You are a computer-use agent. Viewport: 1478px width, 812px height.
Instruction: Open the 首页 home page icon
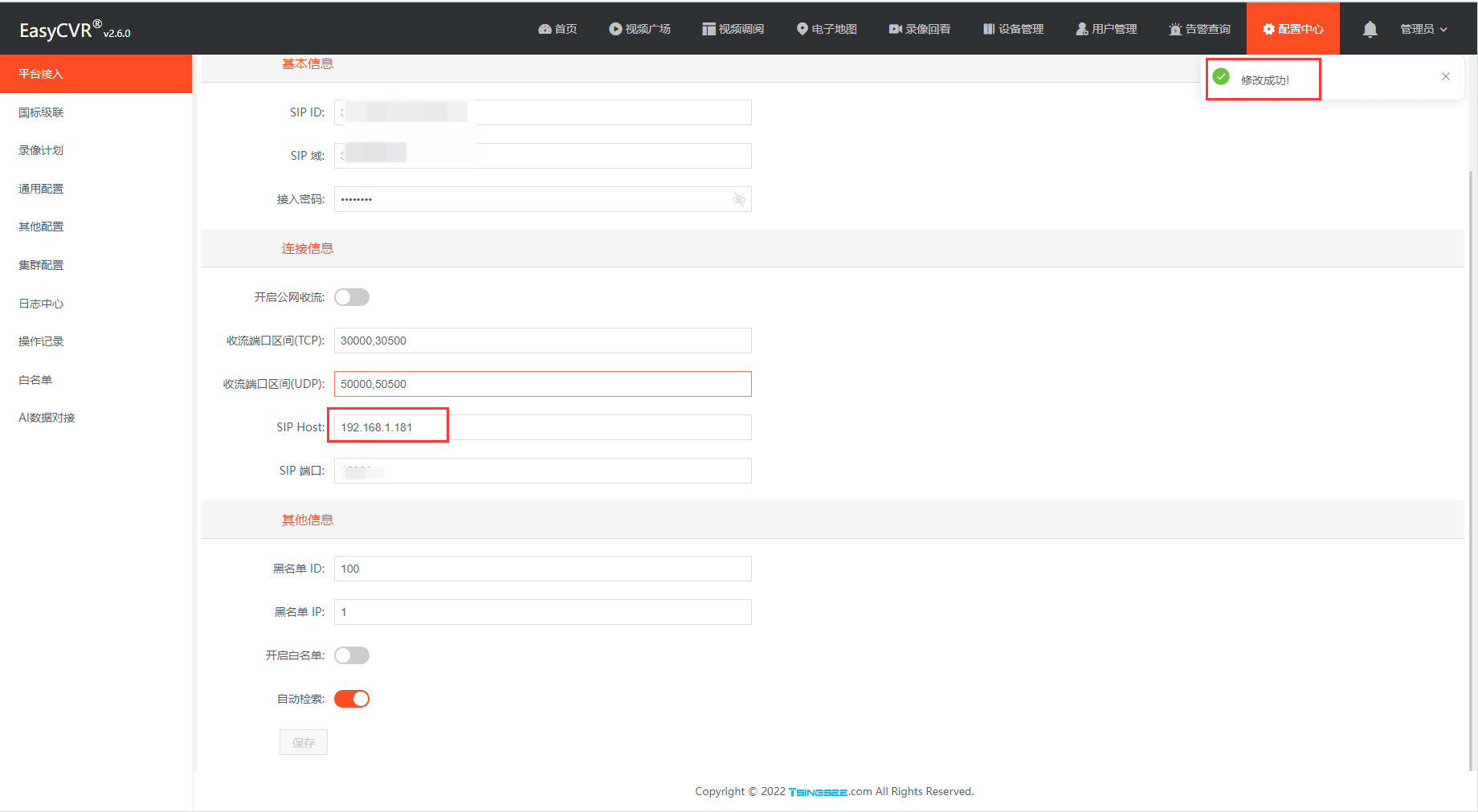tap(558, 28)
